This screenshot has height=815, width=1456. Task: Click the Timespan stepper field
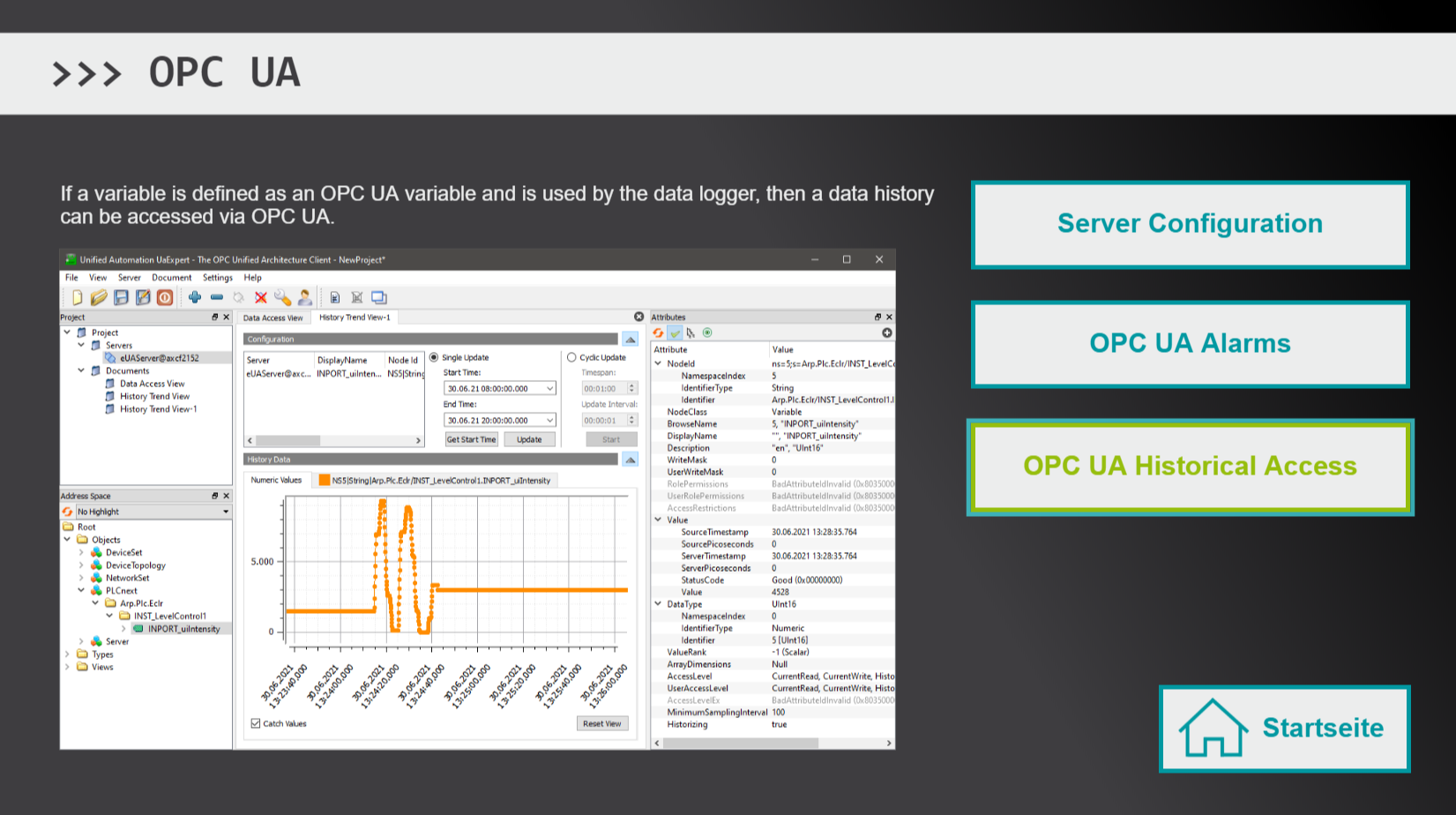point(609,388)
